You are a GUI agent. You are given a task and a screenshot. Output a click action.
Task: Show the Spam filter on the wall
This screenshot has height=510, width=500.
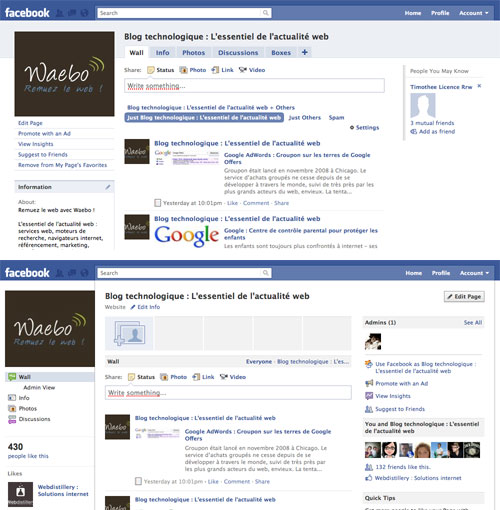point(336,118)
